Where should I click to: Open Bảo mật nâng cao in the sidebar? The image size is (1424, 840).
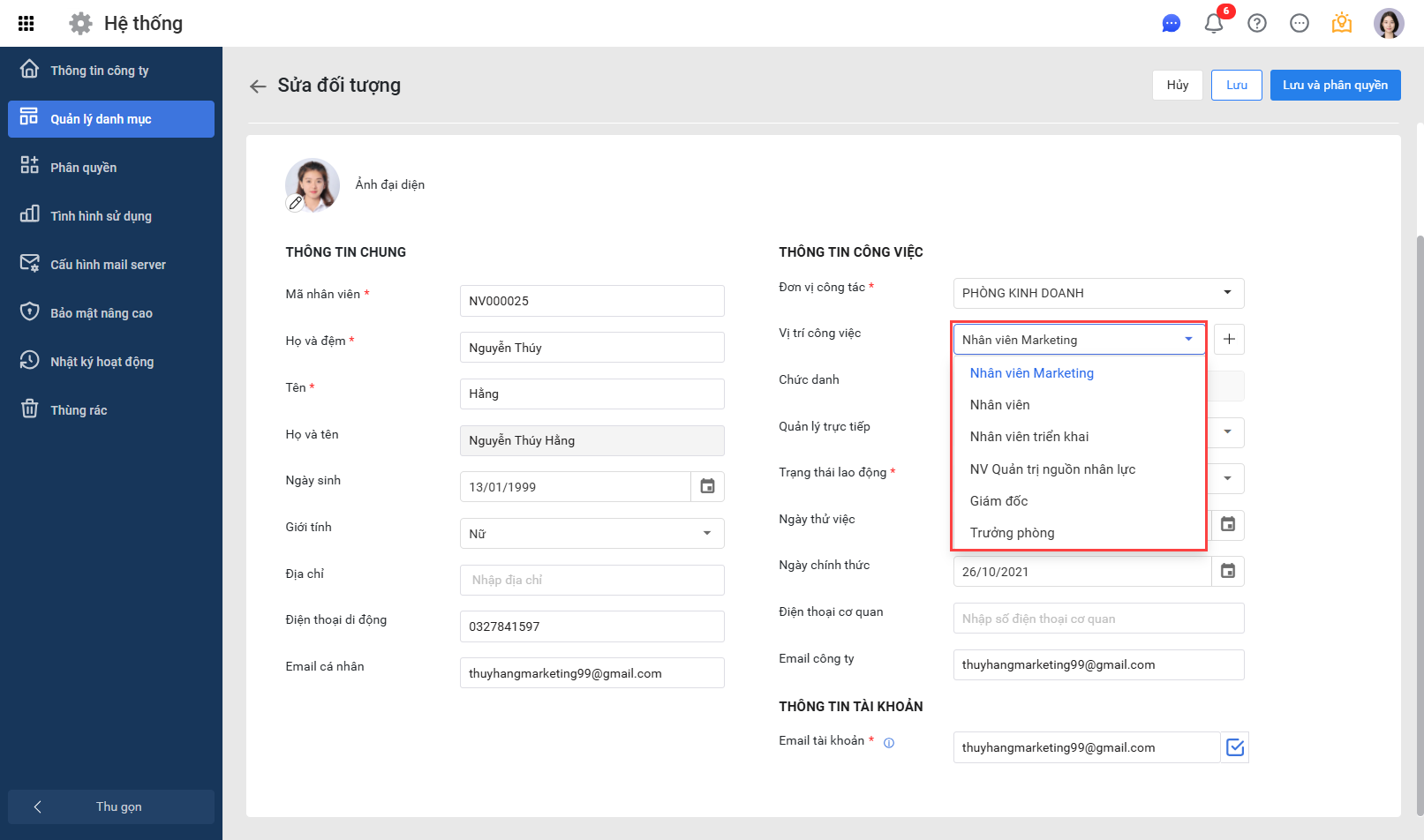pos(111,313)
